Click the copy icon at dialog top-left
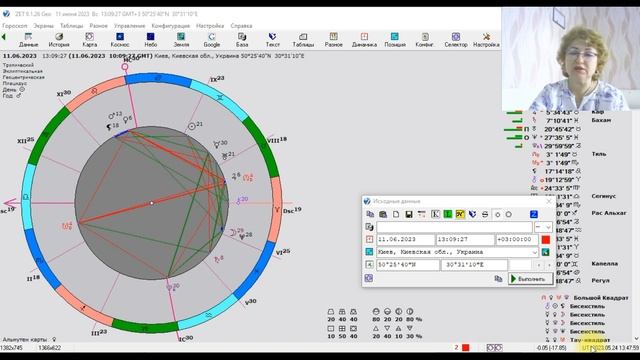 [x=370, y=214]
